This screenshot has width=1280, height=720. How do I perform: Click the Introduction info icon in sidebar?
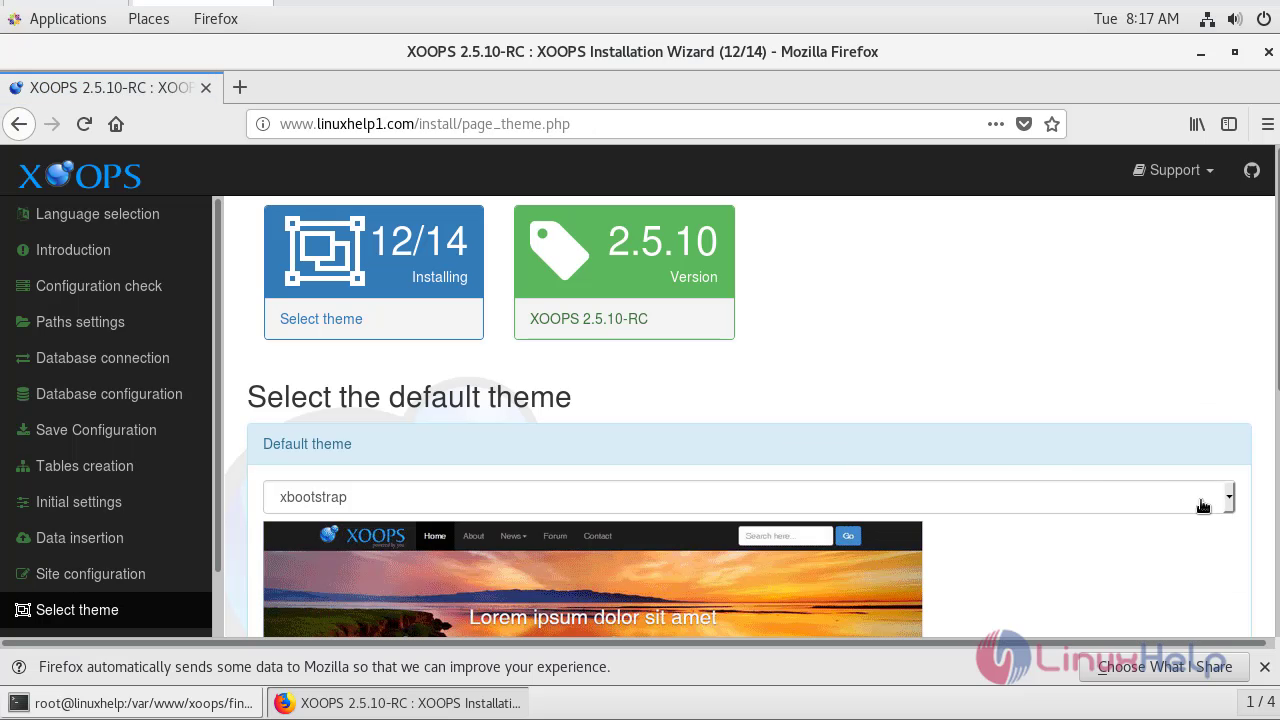pyautogui.click(x=23, y=250)
